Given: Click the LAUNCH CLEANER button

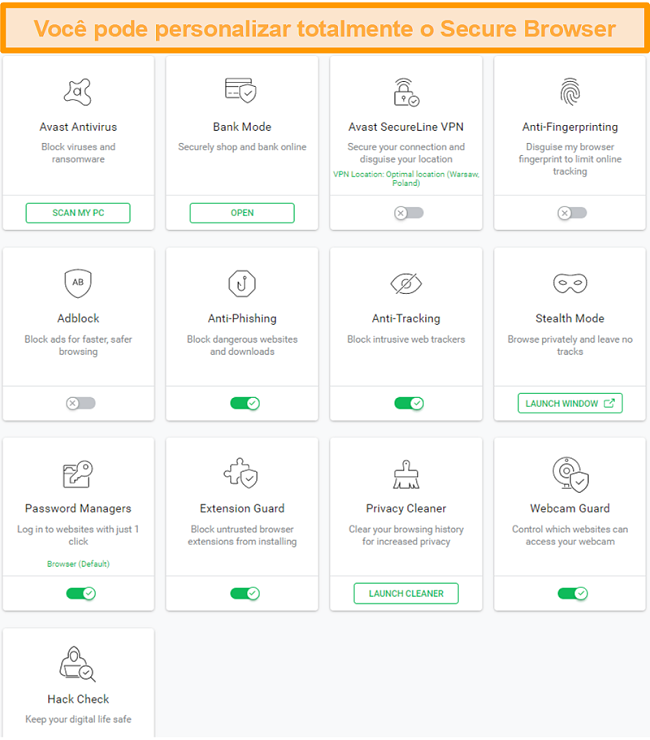Looking at the screenshot, I should pyautogui.click(x=406, y=593).
